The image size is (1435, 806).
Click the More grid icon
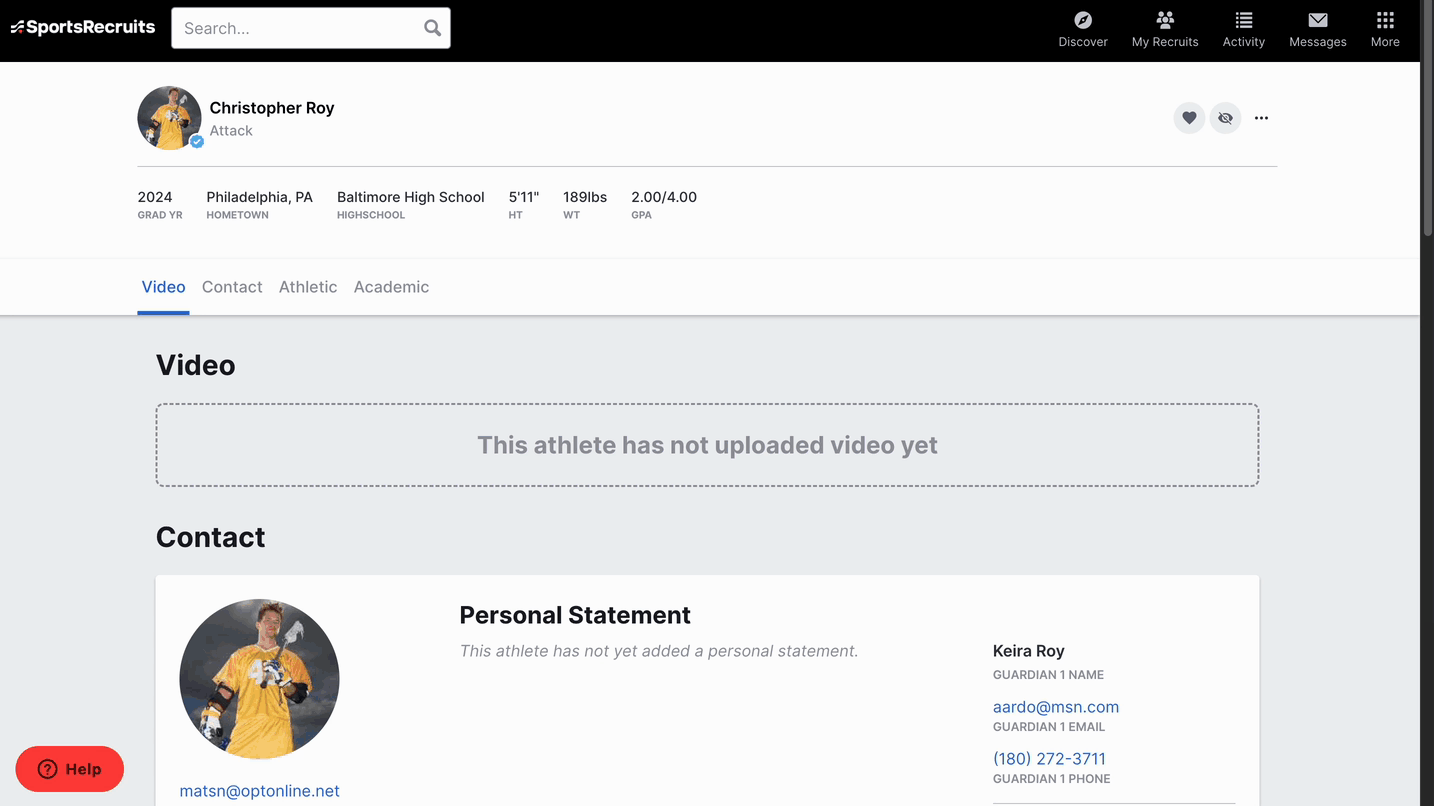click(1385, 19)
